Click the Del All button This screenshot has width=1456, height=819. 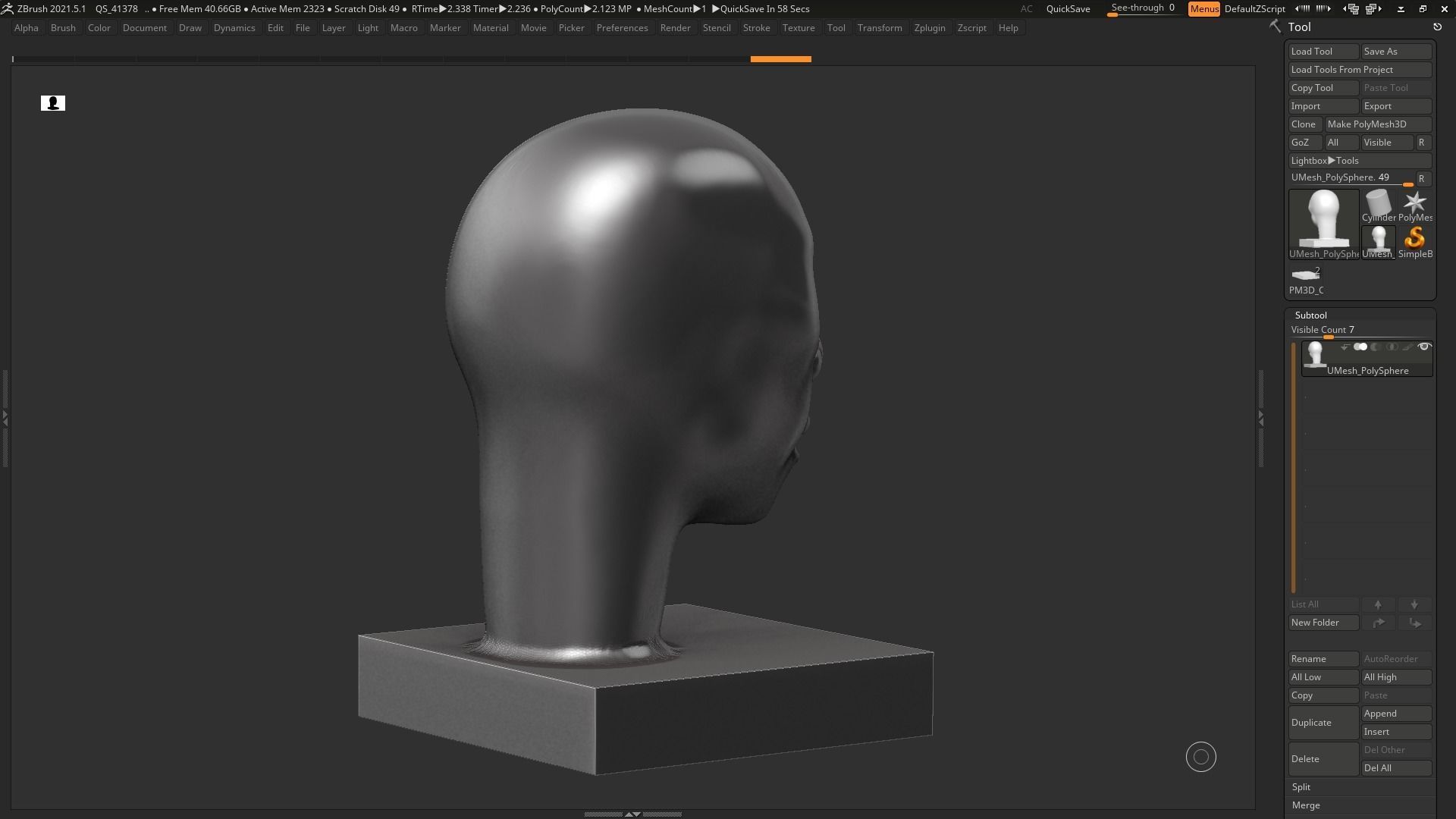coord(1397,768)
